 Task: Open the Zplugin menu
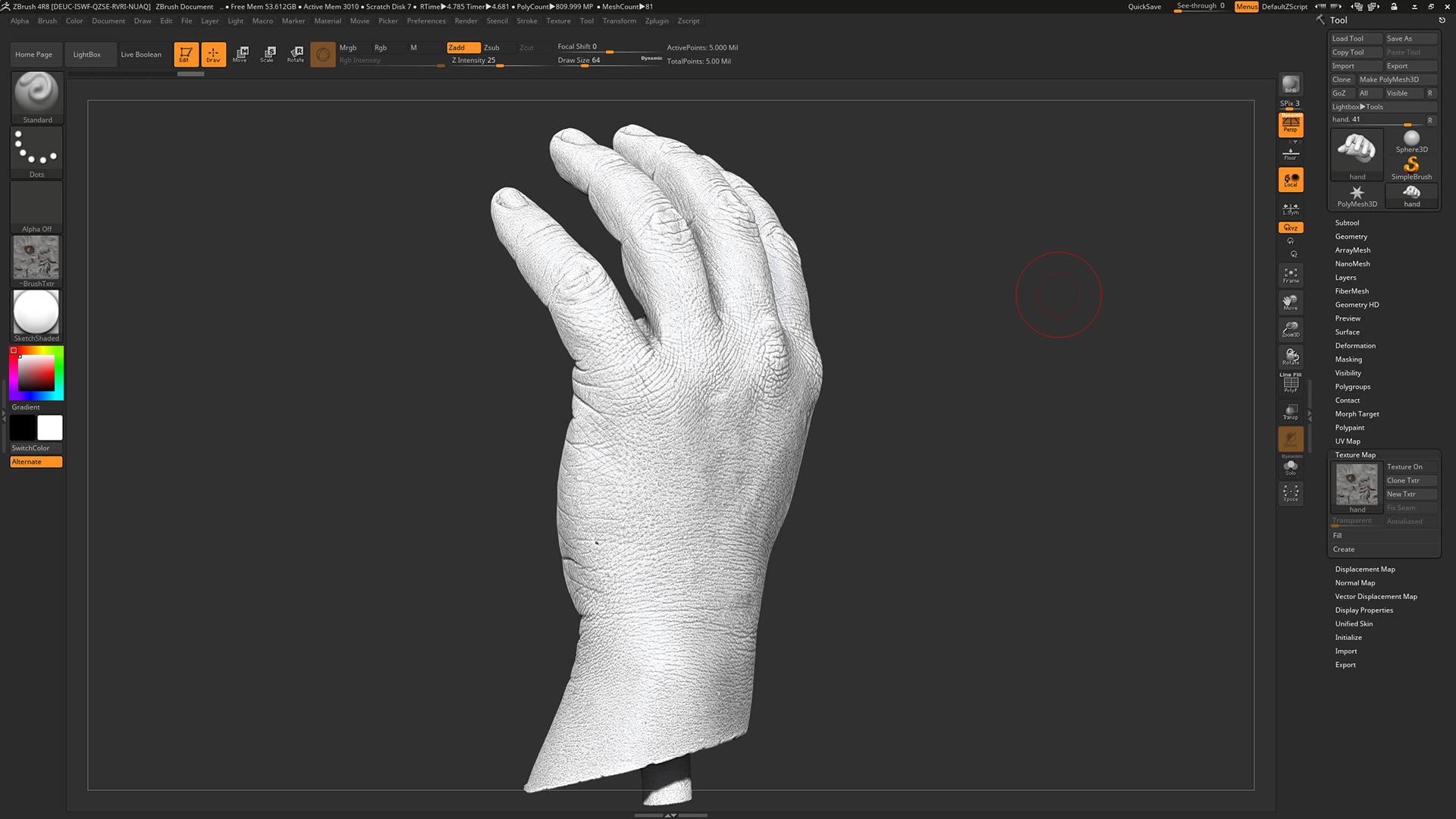coord(657,20)
